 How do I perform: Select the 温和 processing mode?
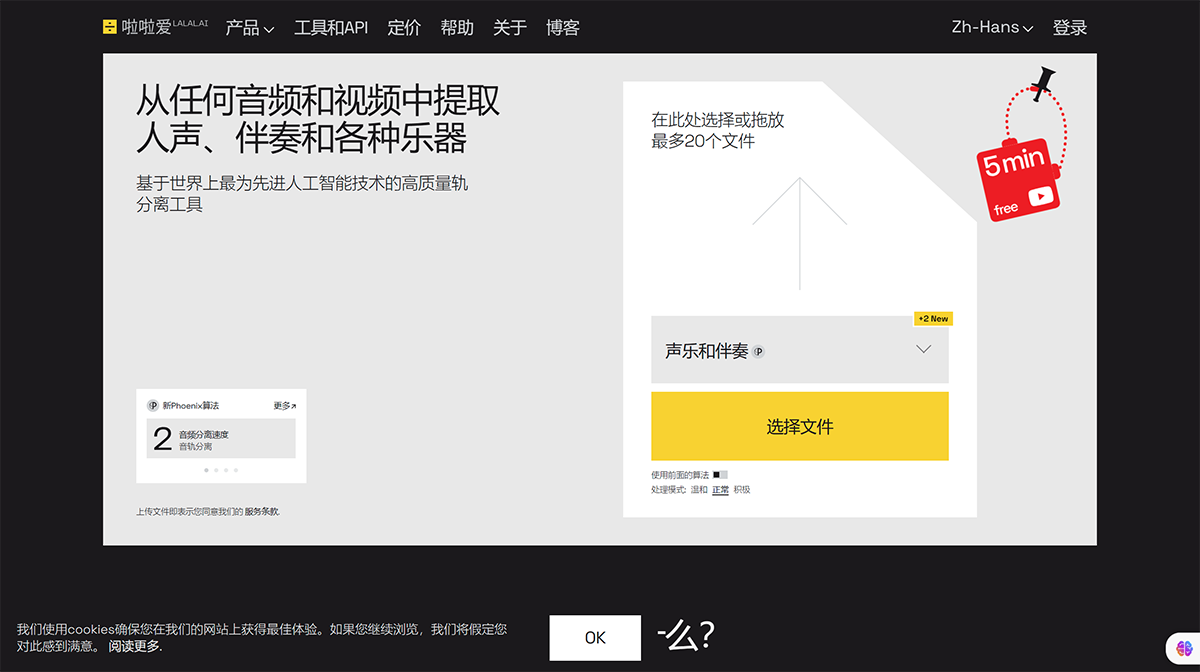pyautogui.click(x=698, y=489)
